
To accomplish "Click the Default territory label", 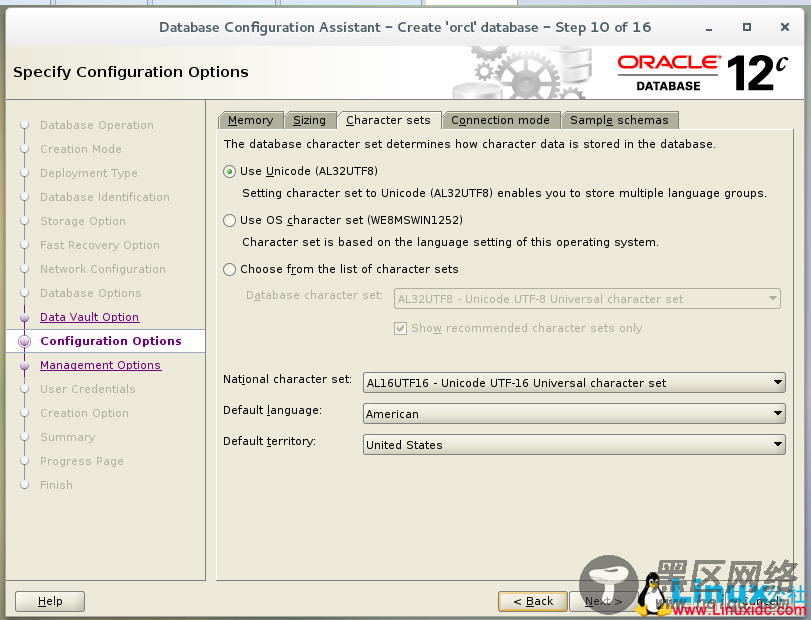I will (x=269, y=441).
